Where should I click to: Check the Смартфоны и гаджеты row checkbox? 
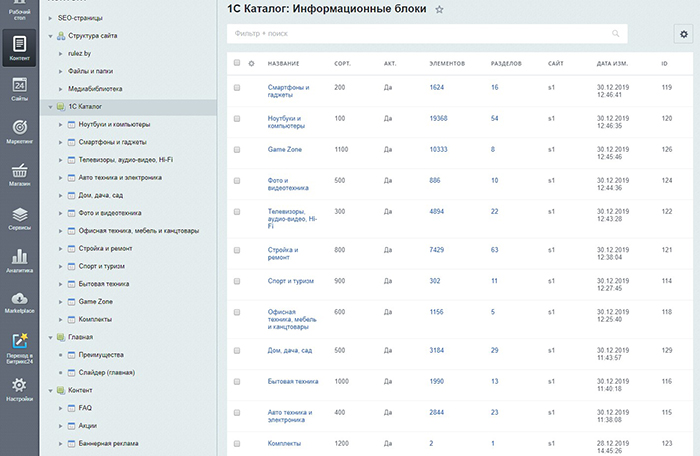pos(237,88)
